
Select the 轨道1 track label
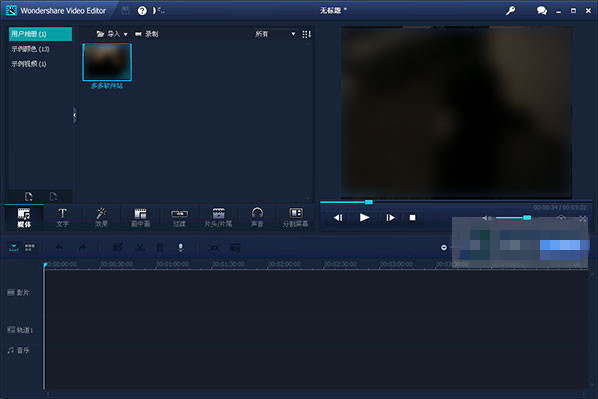20,330
